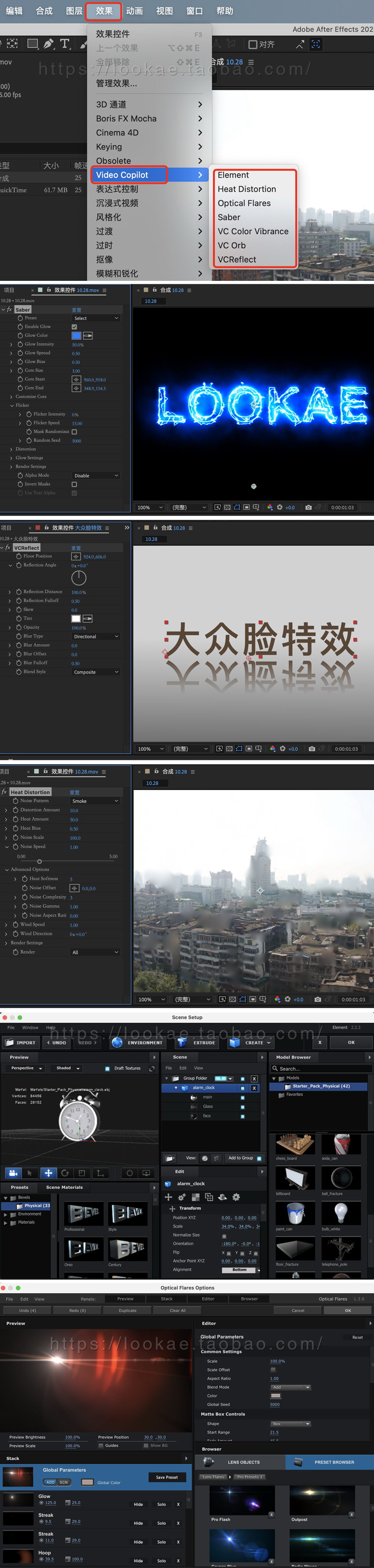Open VCReflect Blur Type dropdown
Screen dimensions: 374x1568
95,637
